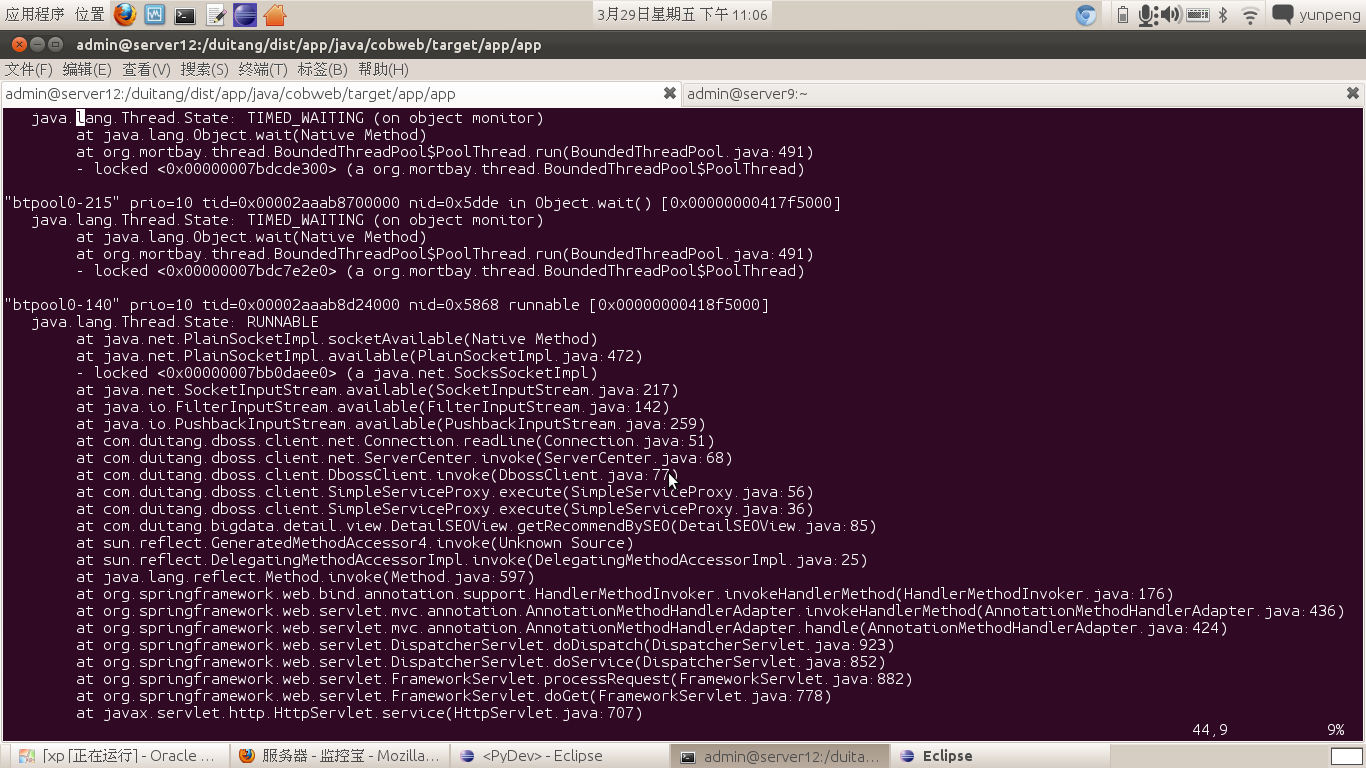This screenshot has height=768, width=1366.
Task: Open the 帮助(H) menu
Action: click(x=383, y=69)
